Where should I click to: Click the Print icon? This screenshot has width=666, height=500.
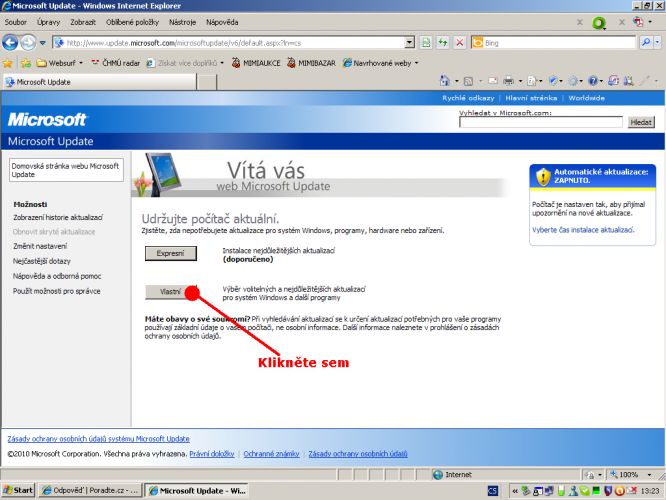click(x=508, y=81)
